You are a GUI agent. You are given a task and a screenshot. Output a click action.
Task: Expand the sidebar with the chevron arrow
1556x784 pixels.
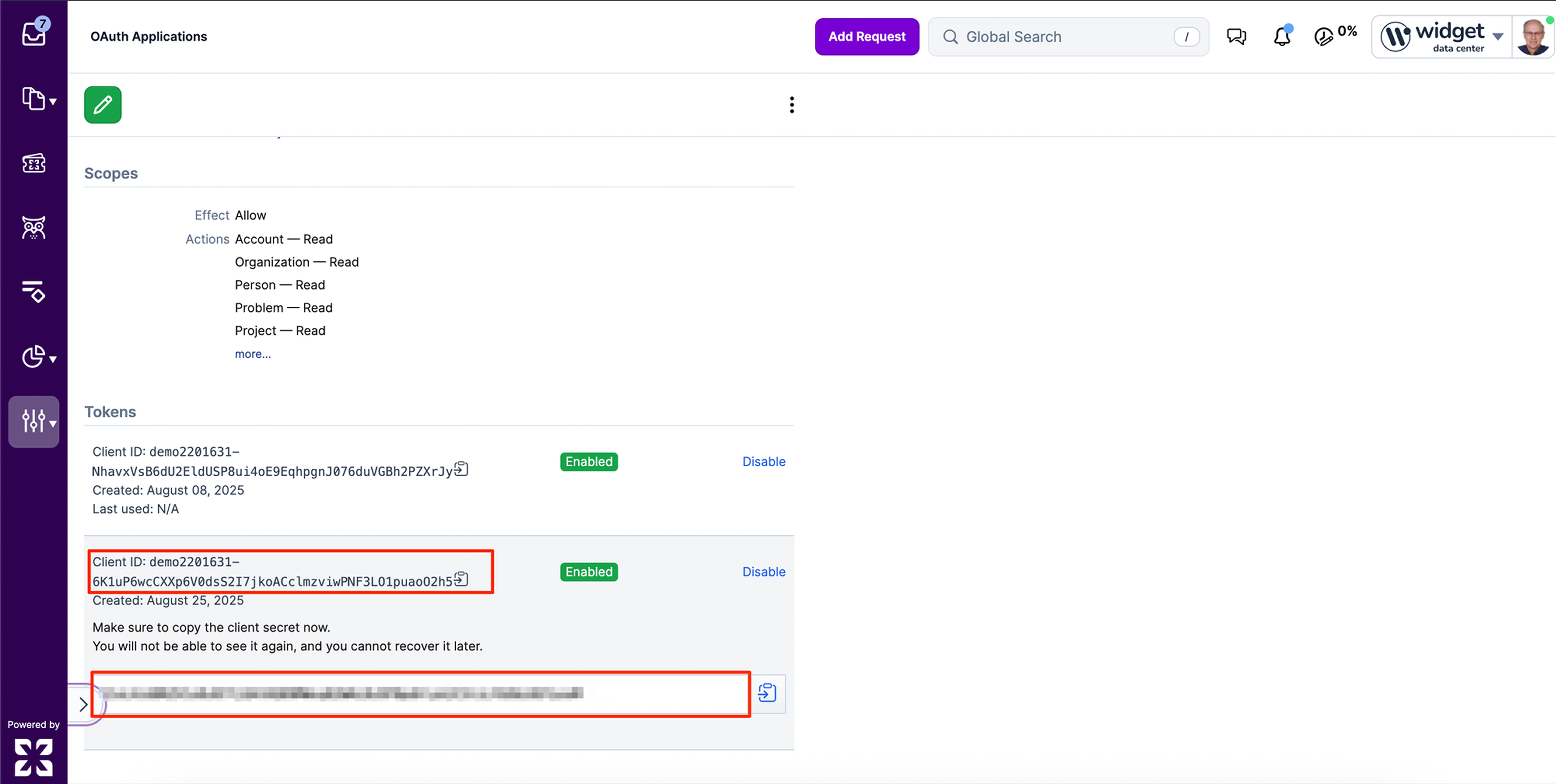pos(83,704)
